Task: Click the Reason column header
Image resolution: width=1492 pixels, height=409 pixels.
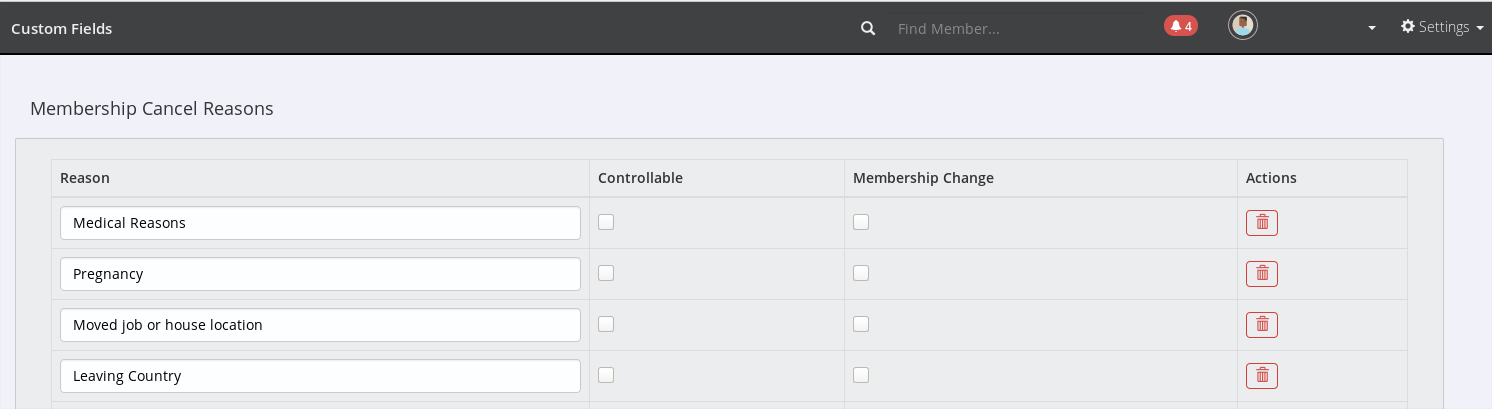Action: point(85,178)
